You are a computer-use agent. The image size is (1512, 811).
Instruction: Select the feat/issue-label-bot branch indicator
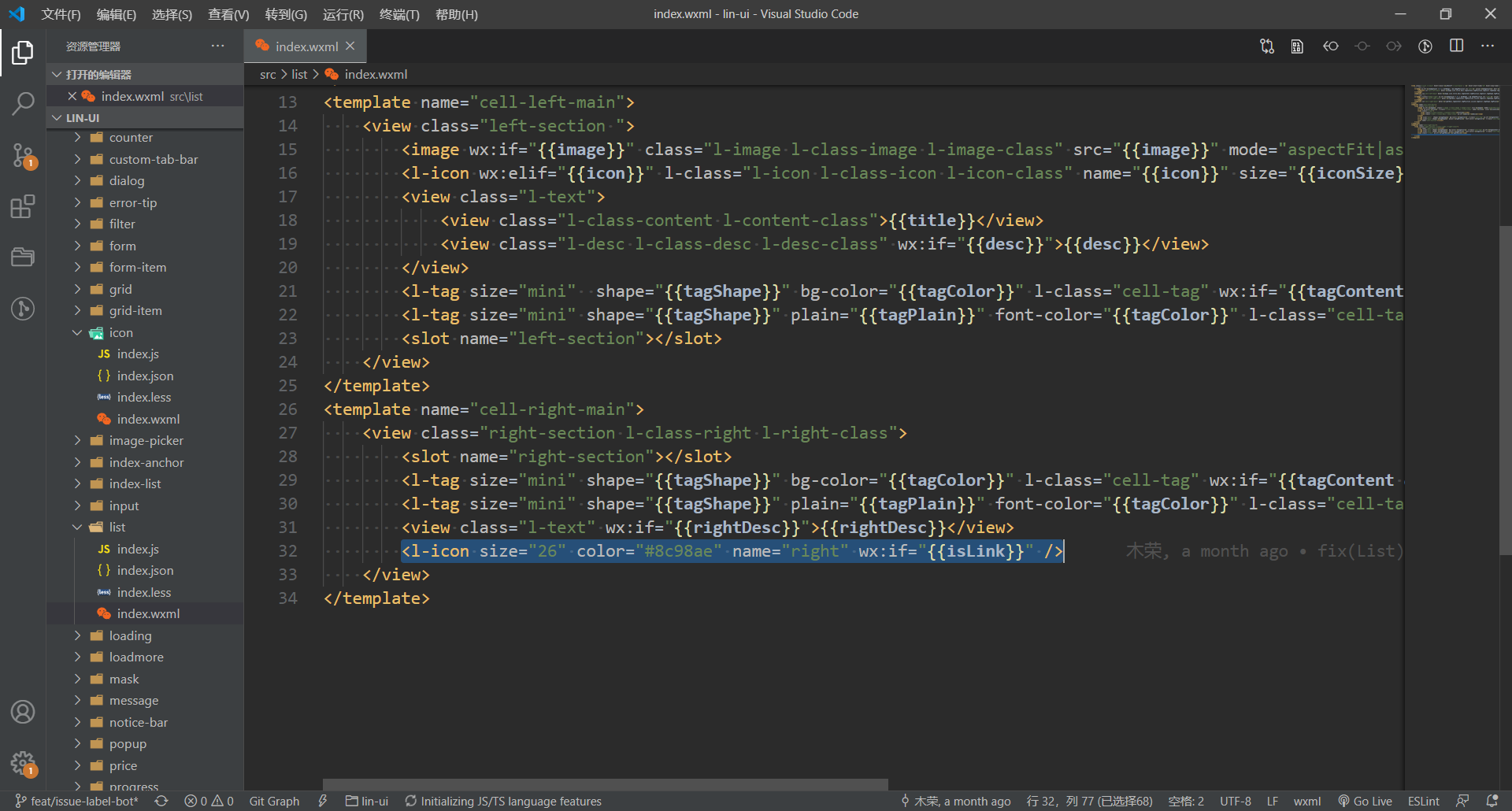(x=76, y=801)
